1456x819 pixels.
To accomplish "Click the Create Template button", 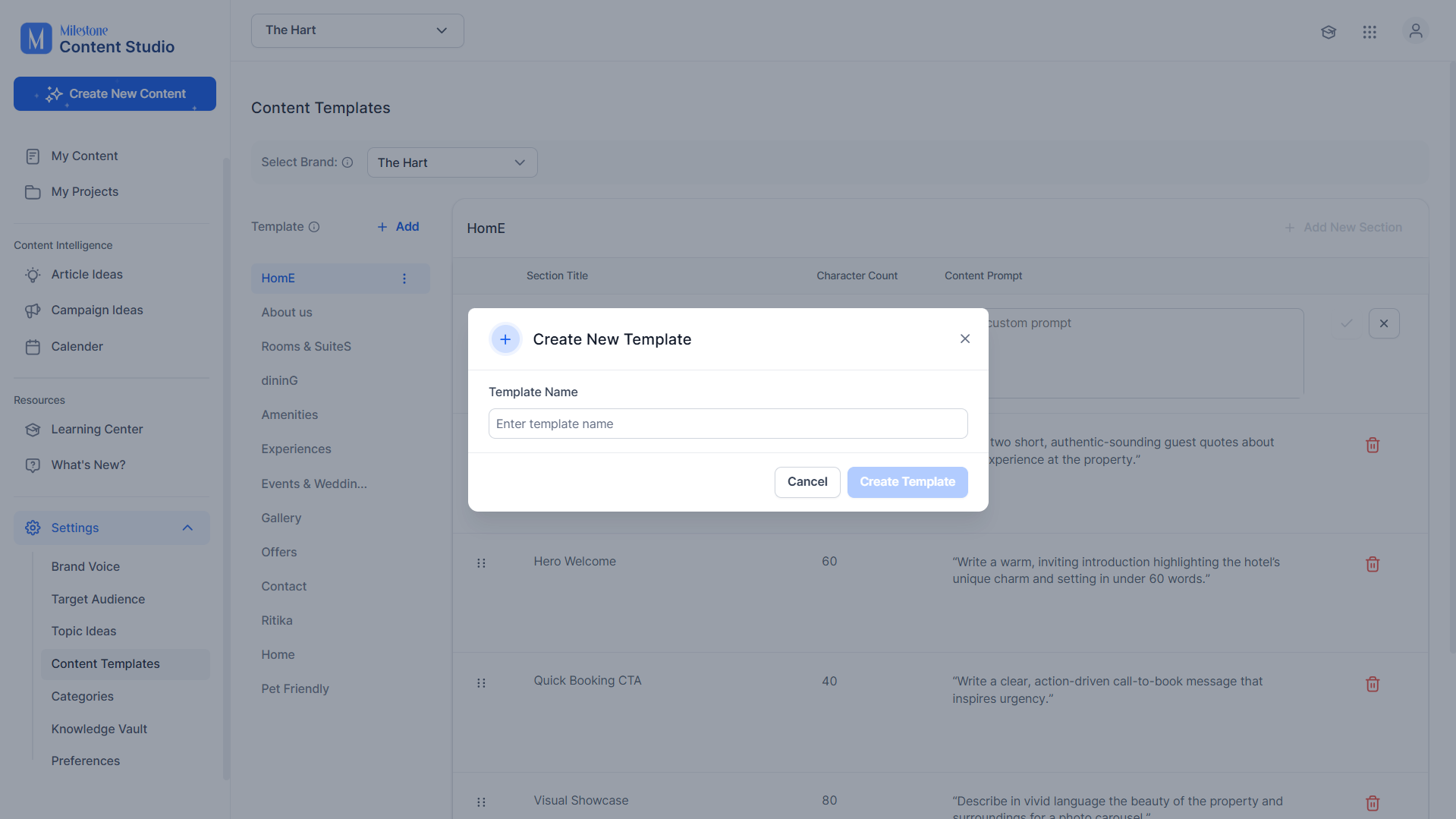I will coord(907,482).
